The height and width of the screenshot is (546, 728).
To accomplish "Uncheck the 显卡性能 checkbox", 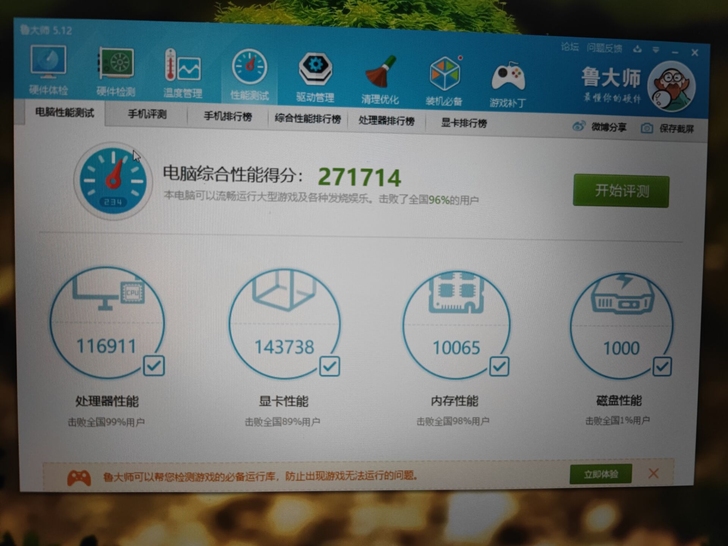I will point(330,366).
